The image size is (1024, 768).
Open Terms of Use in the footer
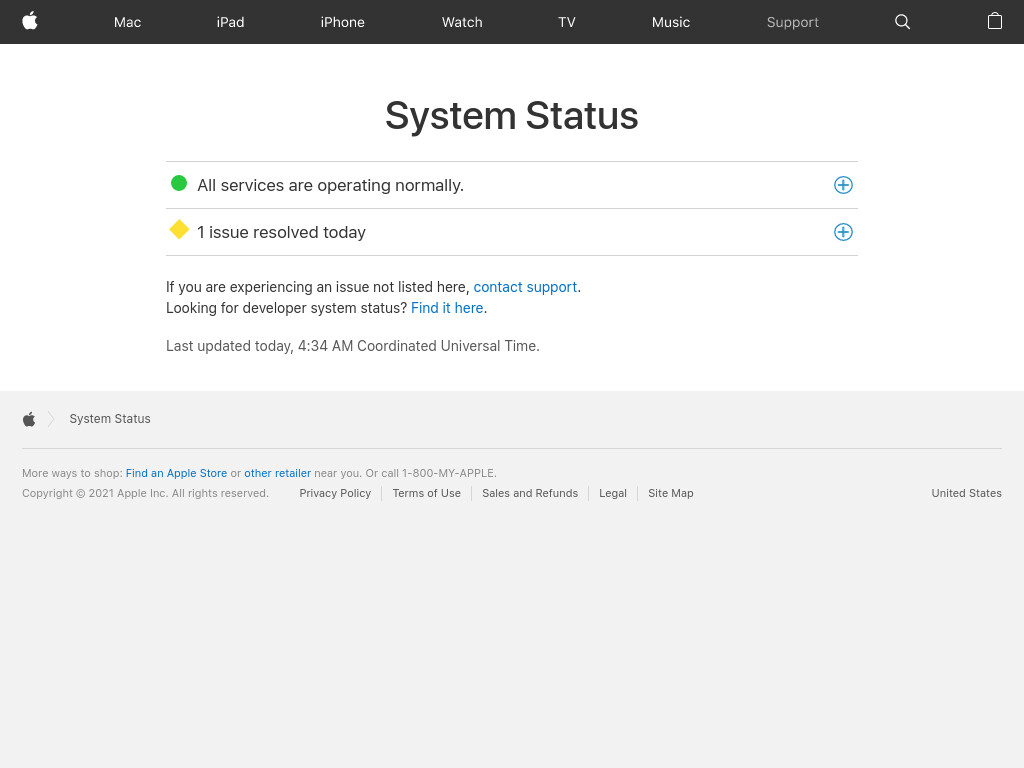(x=426, y=493)
